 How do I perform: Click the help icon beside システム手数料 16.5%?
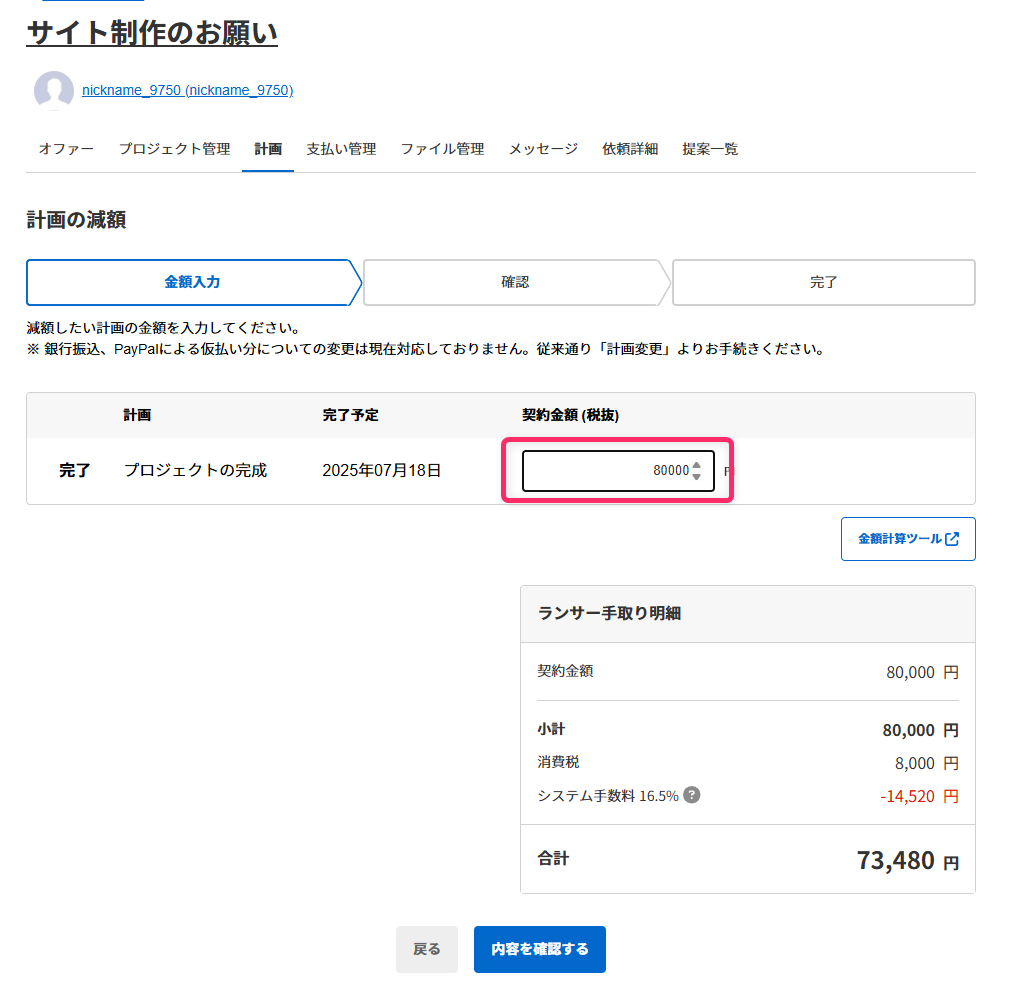(x=691, y=796)
